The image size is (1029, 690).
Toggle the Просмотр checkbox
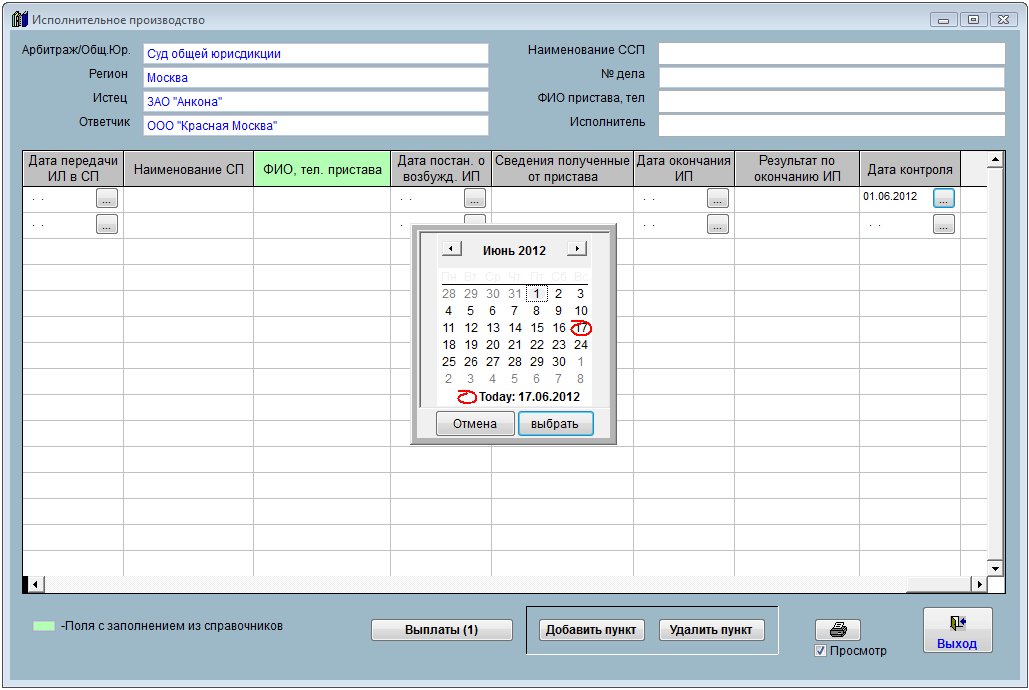(820, 651)
